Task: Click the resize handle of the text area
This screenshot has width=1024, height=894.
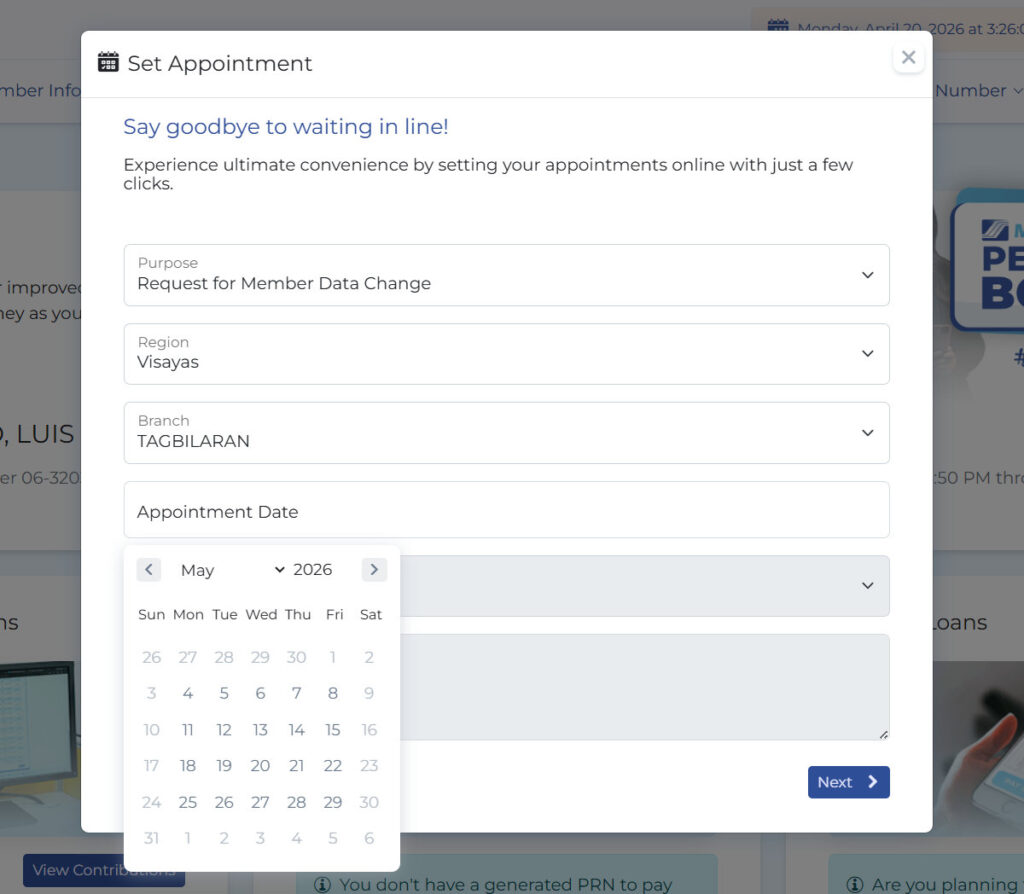Action: [884, 735]
